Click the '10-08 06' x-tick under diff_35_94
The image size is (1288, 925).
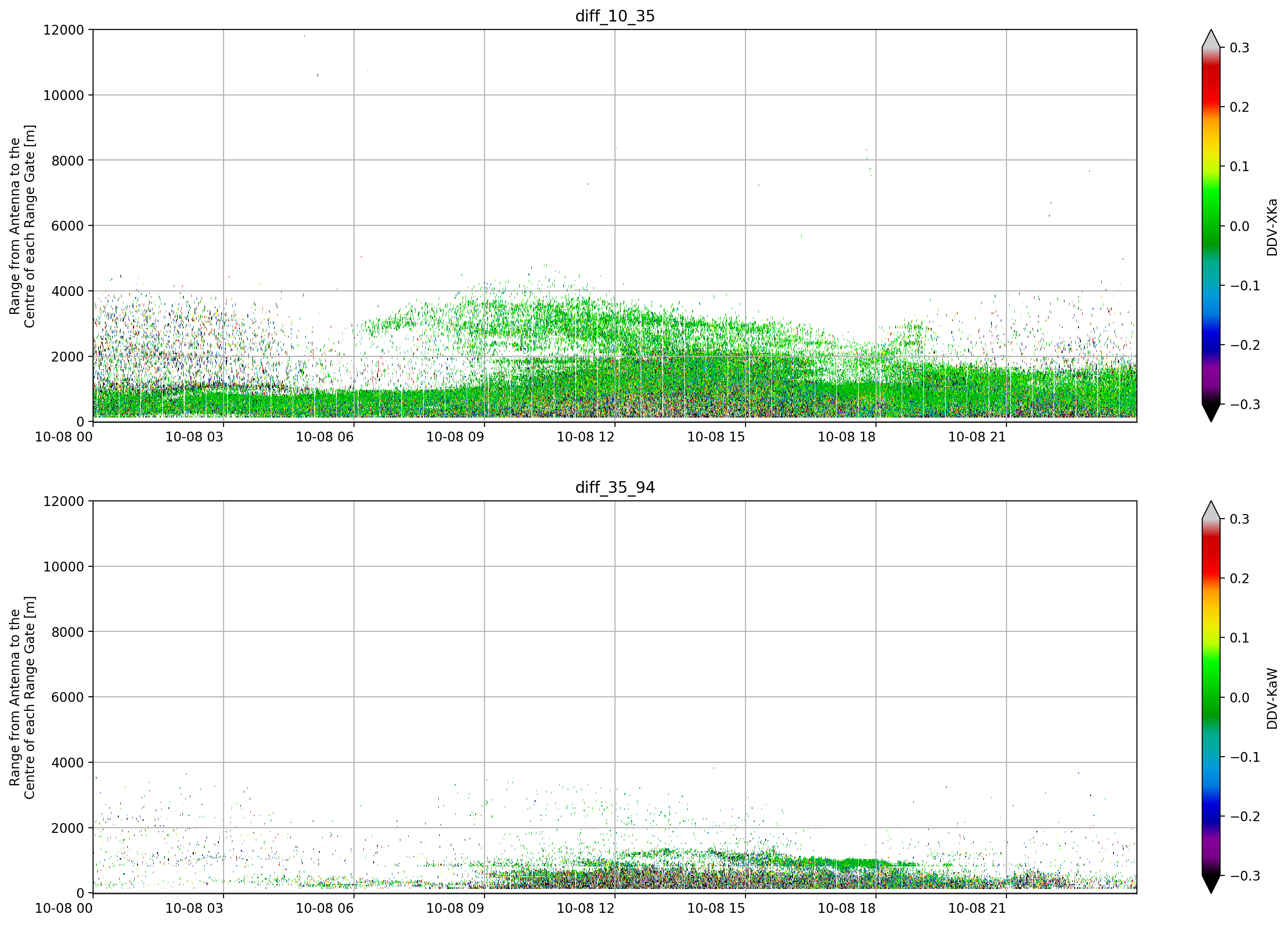[x=325, y=908]
